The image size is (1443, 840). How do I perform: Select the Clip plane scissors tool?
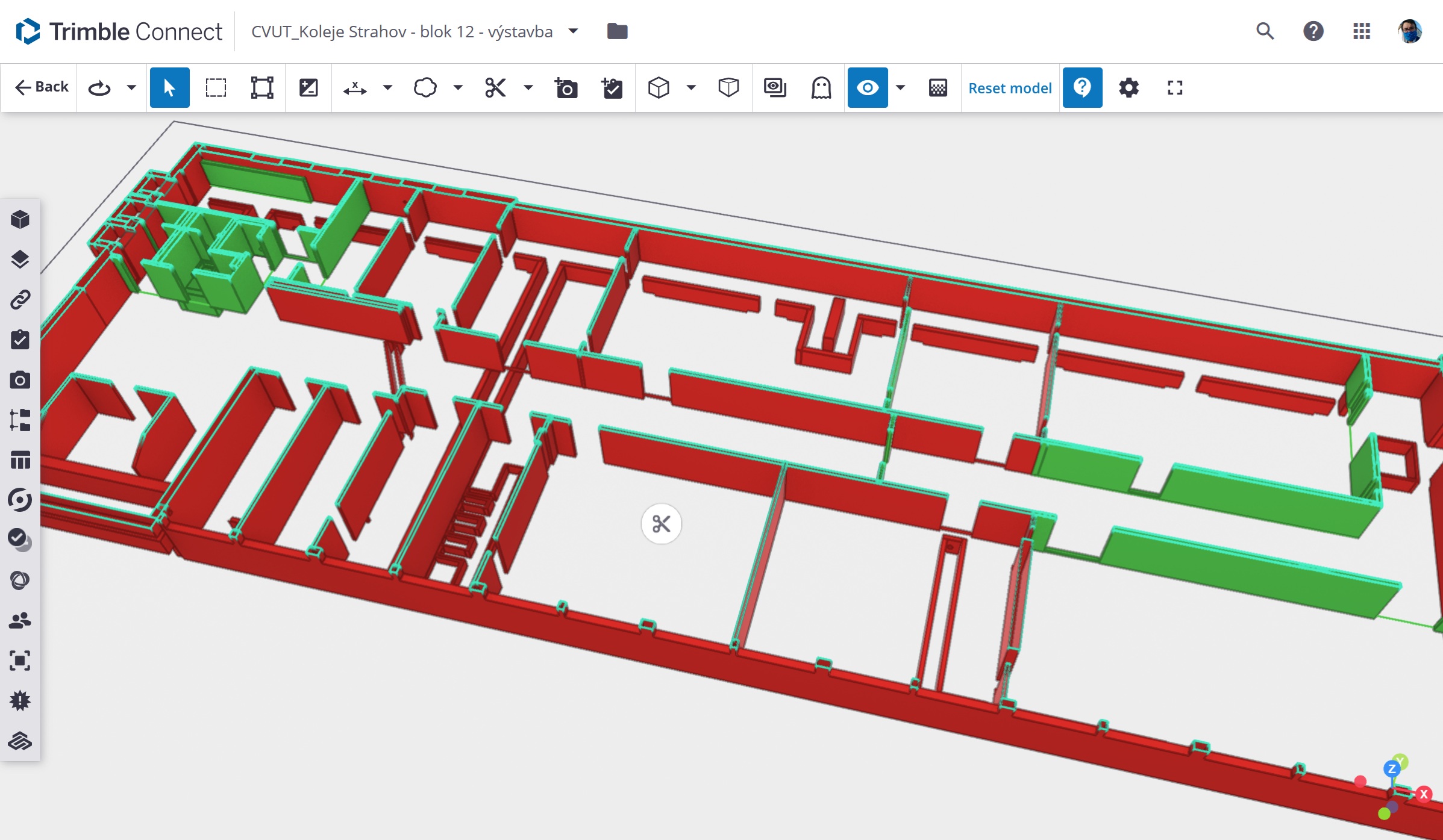[x=495, y=89]
